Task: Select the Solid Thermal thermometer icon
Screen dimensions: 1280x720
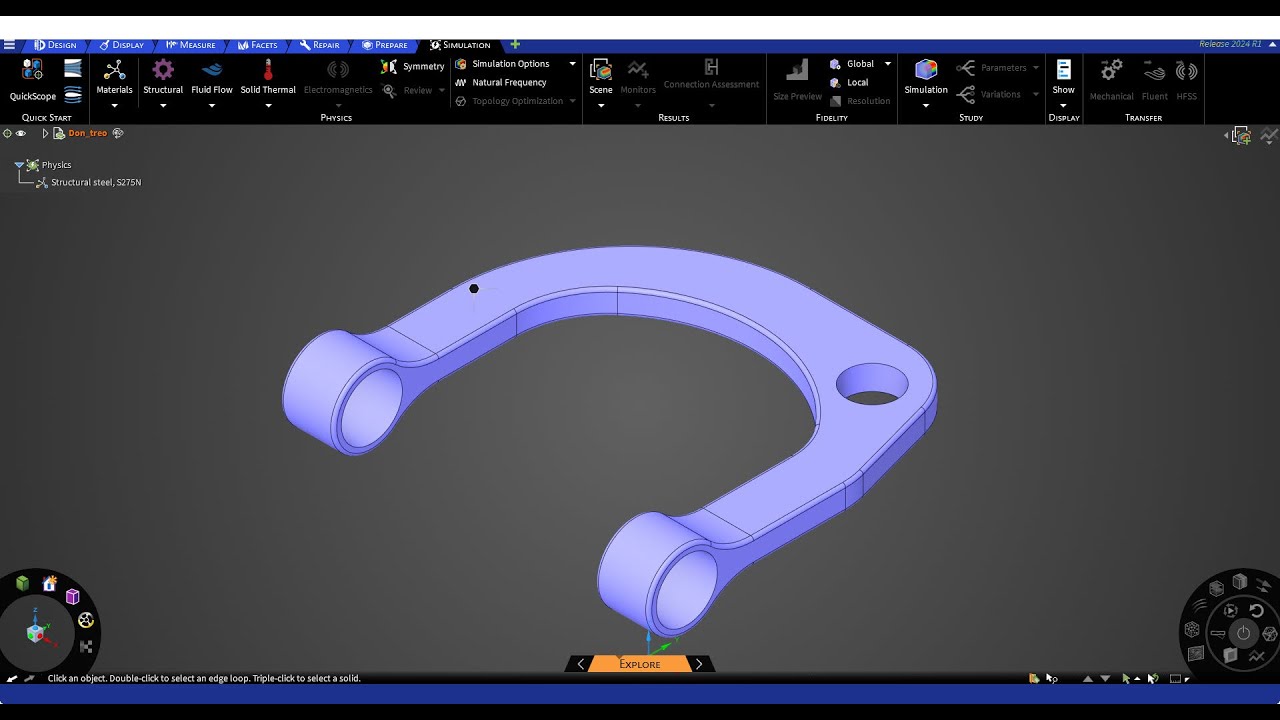Action: [268, 69]
